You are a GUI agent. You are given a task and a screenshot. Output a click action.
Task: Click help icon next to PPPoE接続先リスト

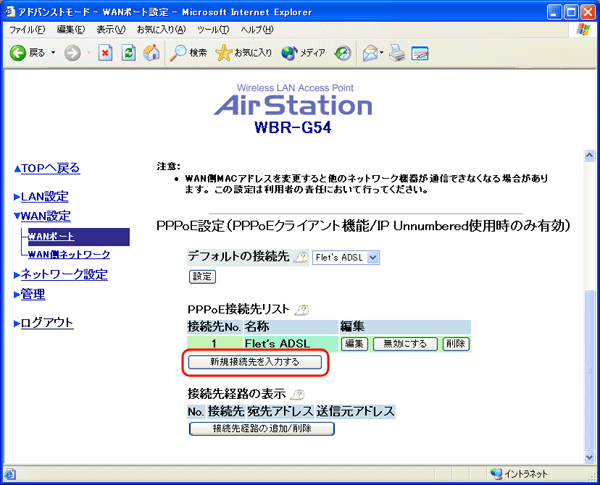pyautogui.click(x=302, y=309)
